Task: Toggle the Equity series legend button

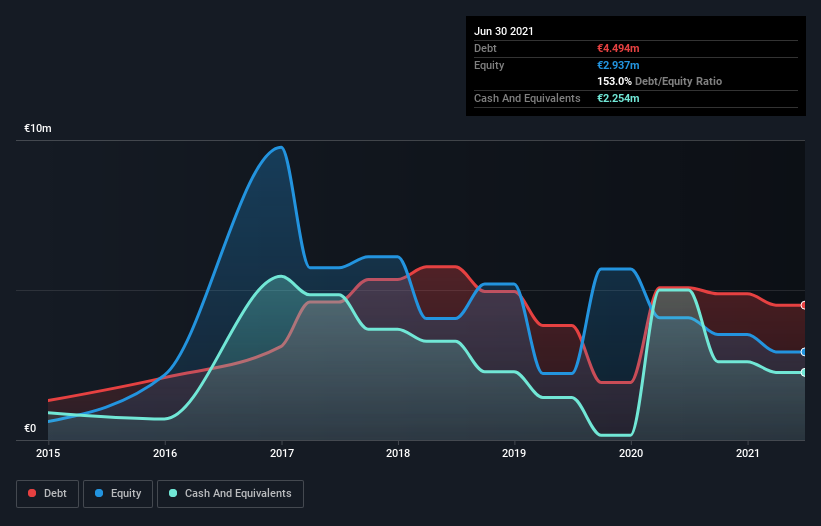Action: pos(118,494)
